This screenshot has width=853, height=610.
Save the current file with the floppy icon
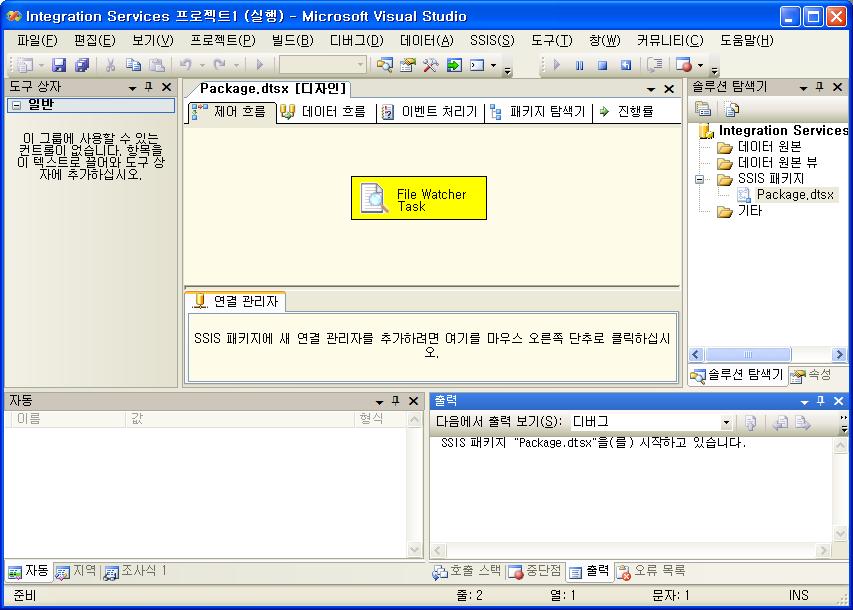pyautogui.click(x=59, y=65)
